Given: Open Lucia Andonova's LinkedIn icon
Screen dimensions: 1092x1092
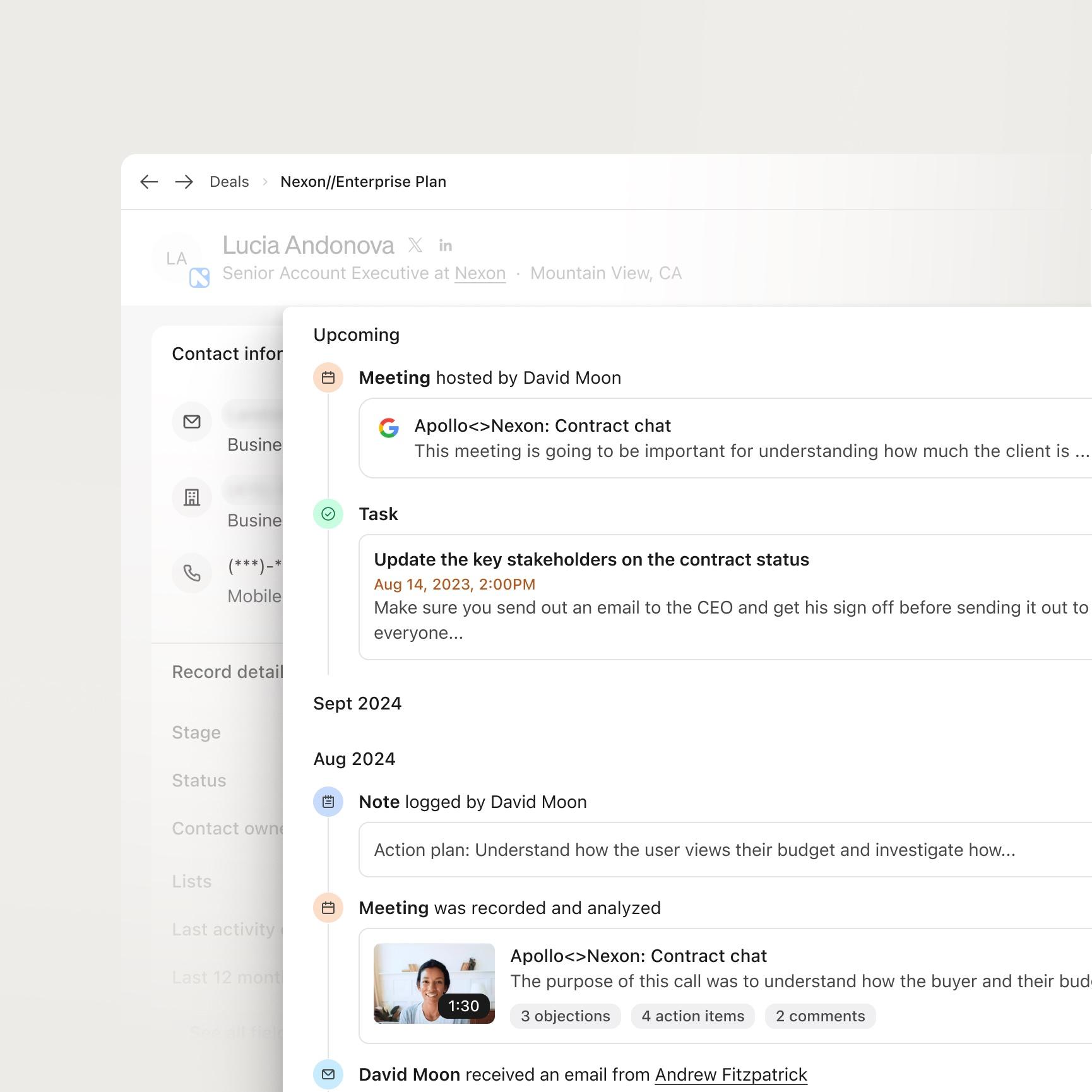Looking at the screenshot, I should tap(446, 245).
